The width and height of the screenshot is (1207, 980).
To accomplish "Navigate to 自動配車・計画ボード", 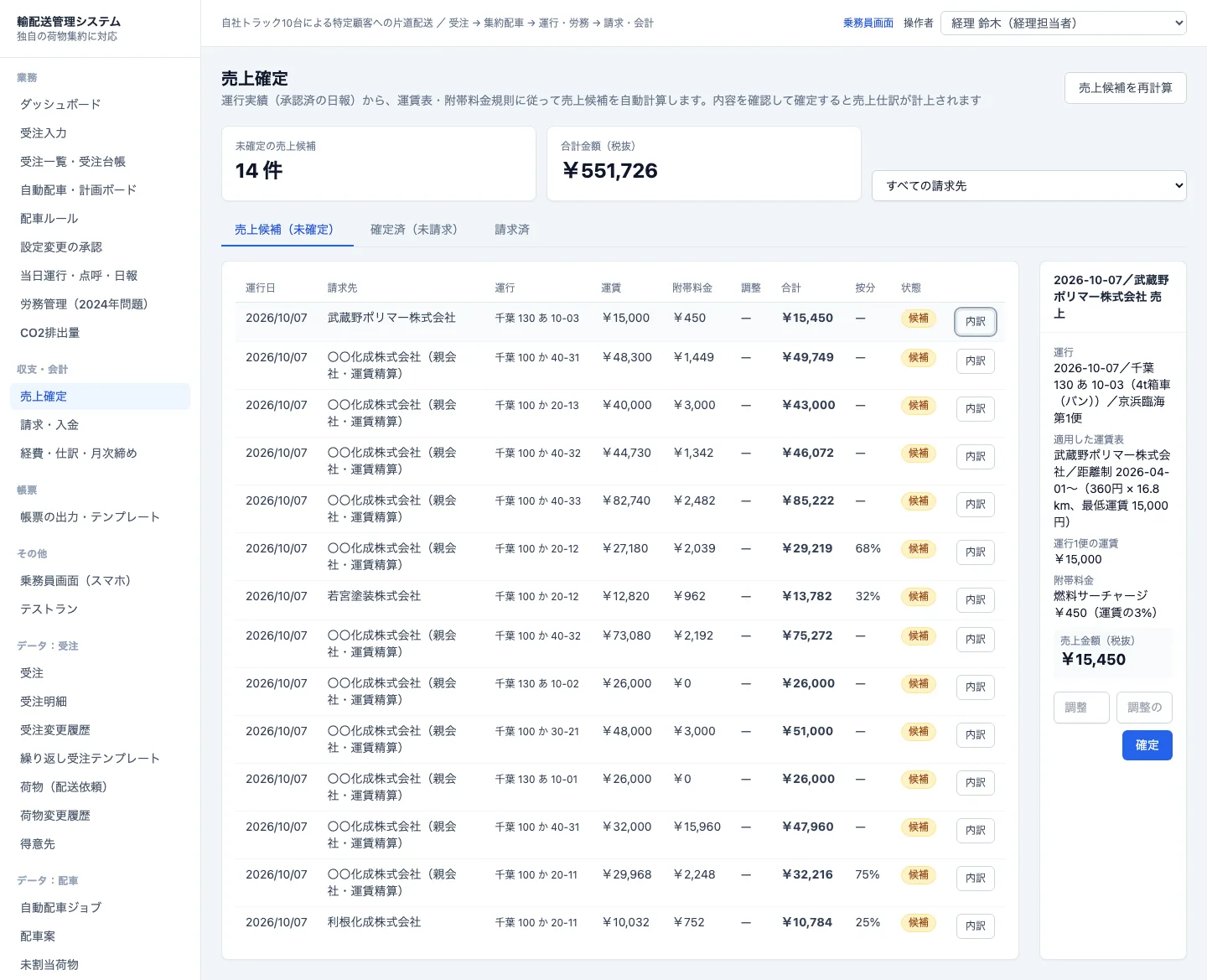I will 101,190.
